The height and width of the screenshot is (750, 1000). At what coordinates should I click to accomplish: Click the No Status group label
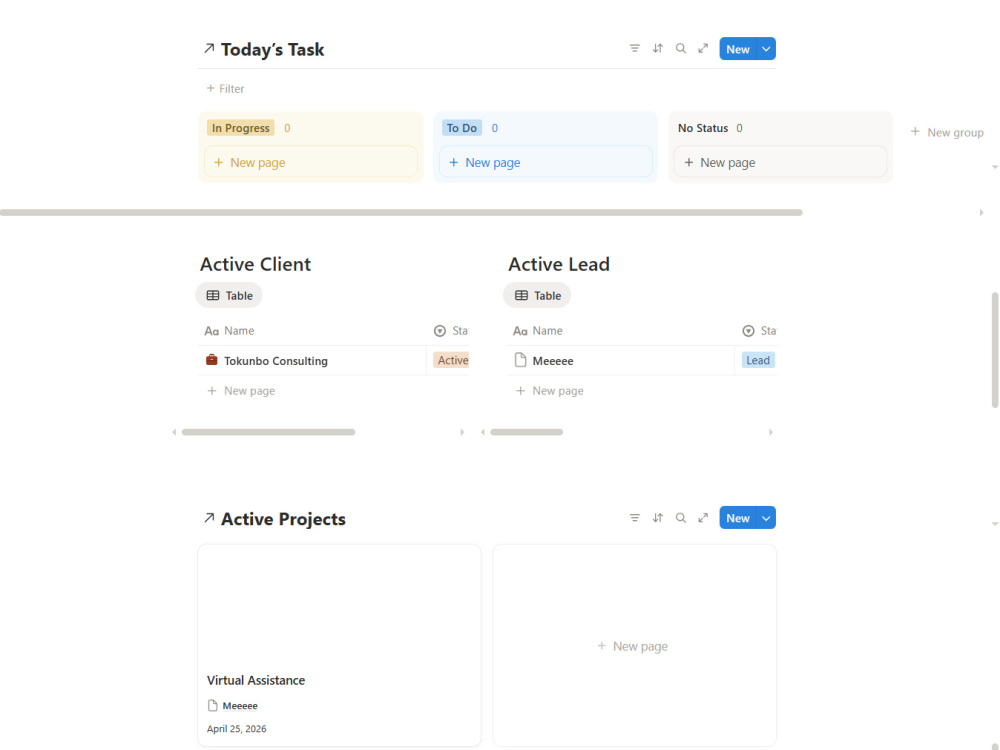tap(703, 128)
